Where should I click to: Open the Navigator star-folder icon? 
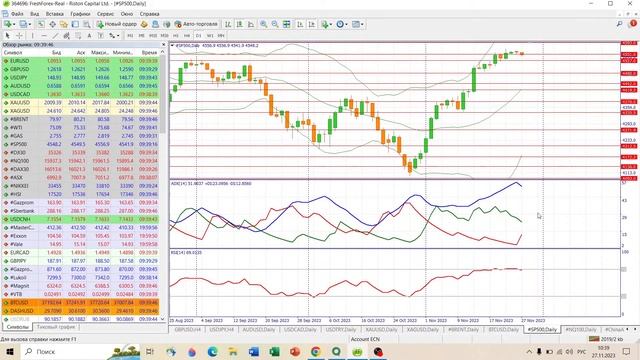click(x=64, y=24)
